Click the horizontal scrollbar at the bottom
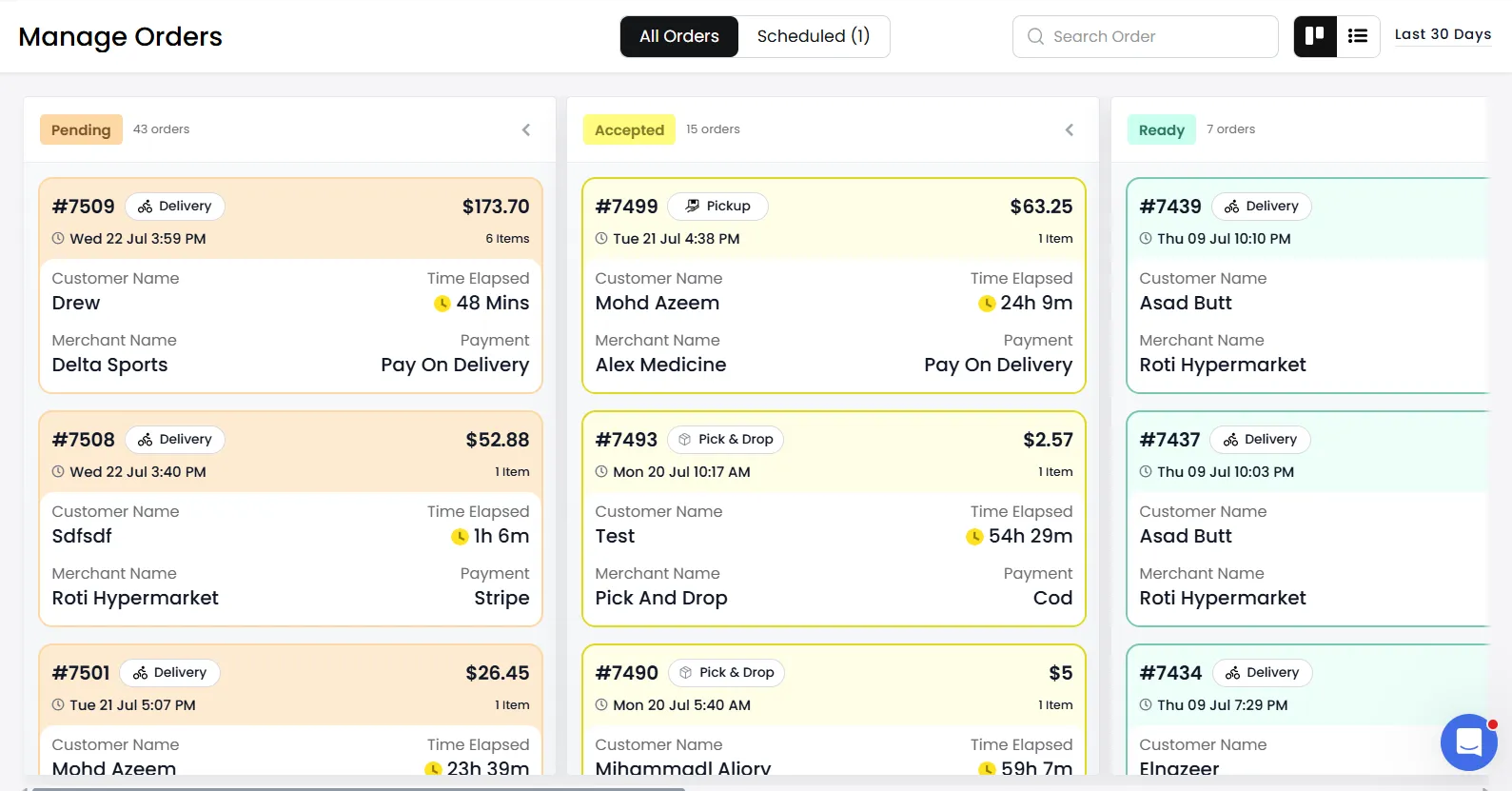1512x791 pixels. pos(359,788)
